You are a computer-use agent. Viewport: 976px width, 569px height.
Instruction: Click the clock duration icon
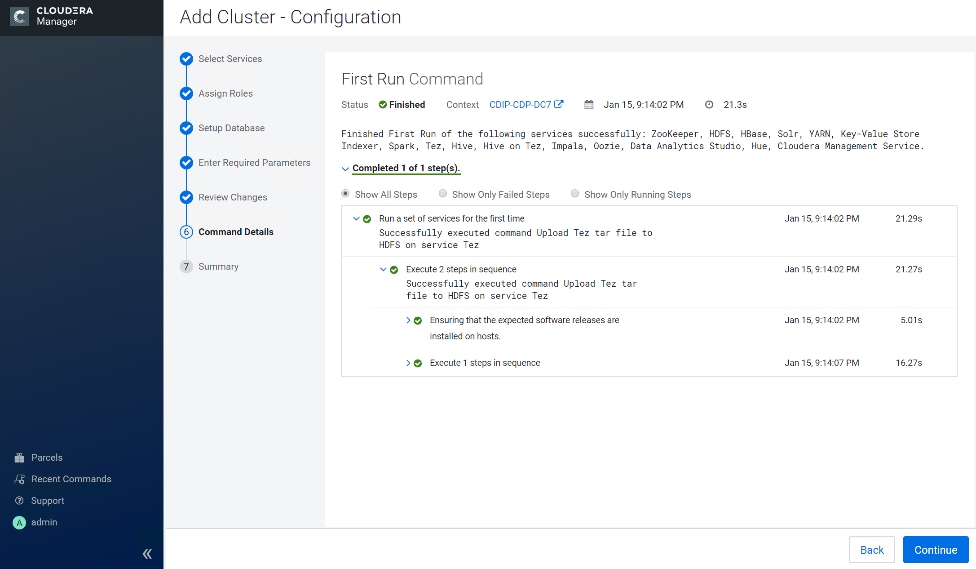[709, 105]
